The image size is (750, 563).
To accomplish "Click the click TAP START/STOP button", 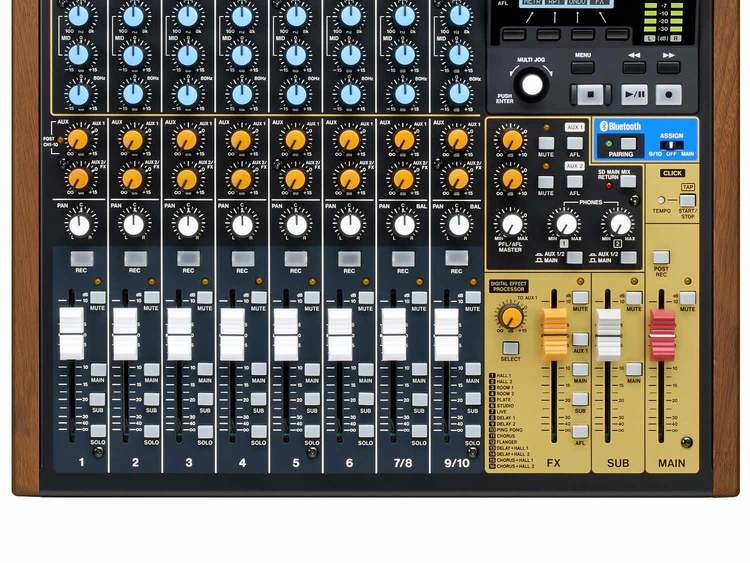I will [x=687, y=200].
